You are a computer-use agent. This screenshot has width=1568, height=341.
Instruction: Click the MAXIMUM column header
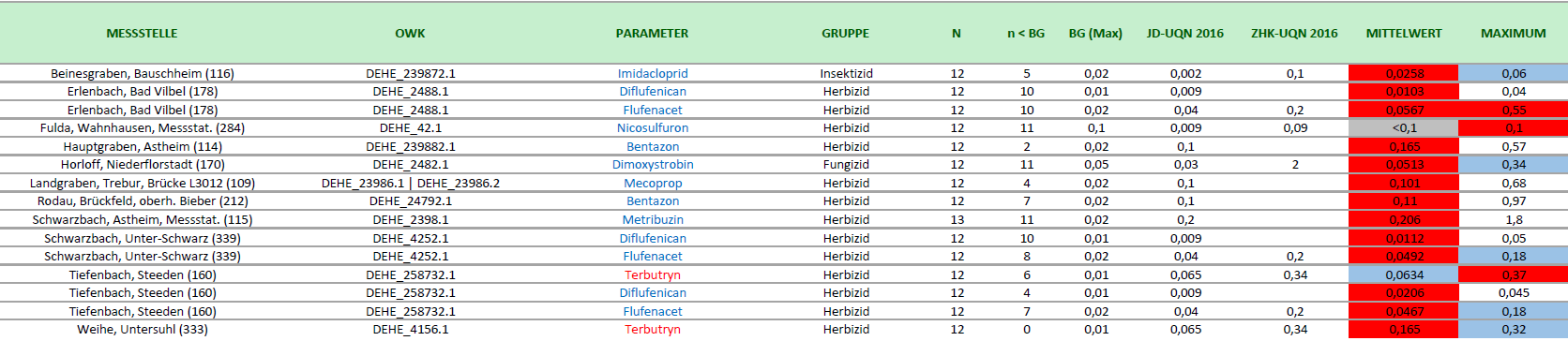(x=1514, y=34)
